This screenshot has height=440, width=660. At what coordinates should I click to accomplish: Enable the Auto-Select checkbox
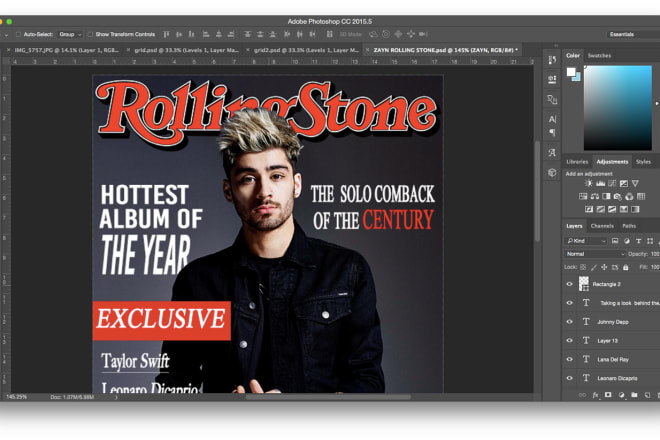(18, 34)
